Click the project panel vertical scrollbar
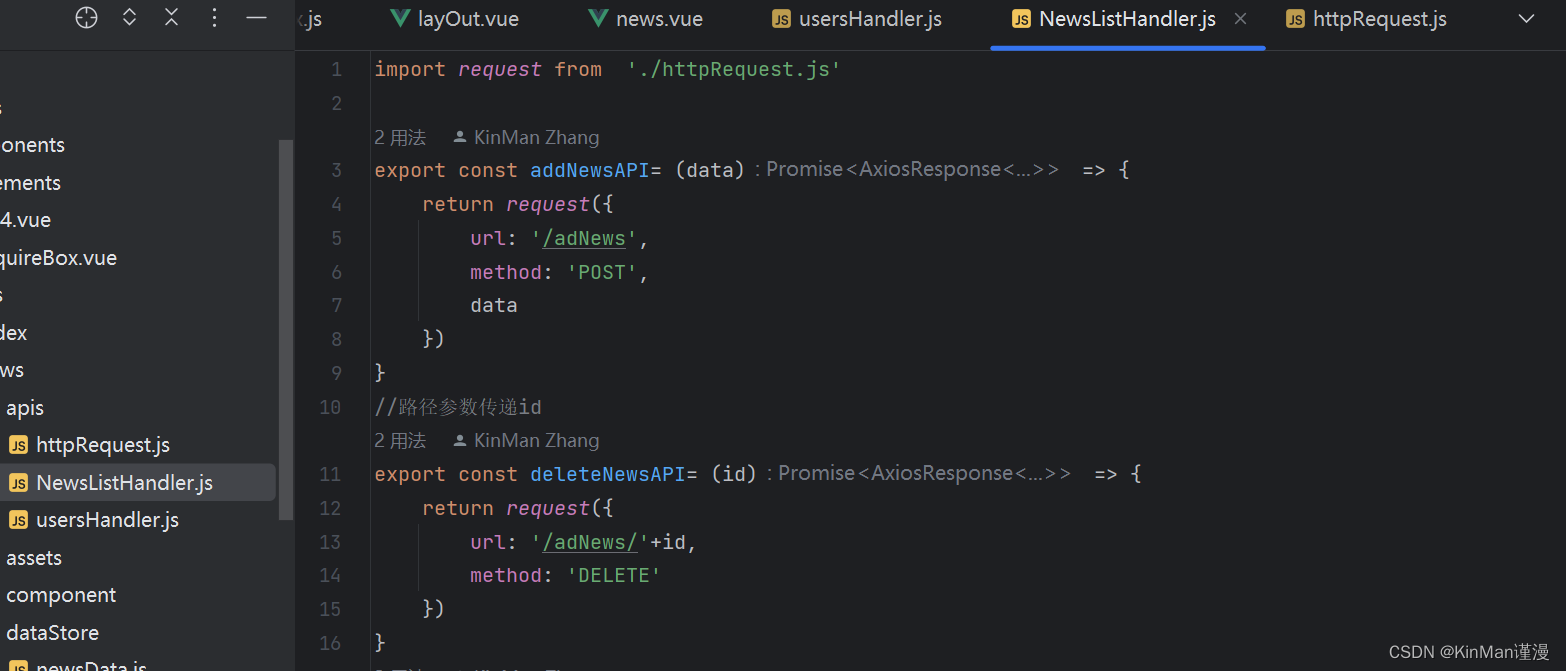The width and height of the screenshot is (1566, 671). coord(286,330)
